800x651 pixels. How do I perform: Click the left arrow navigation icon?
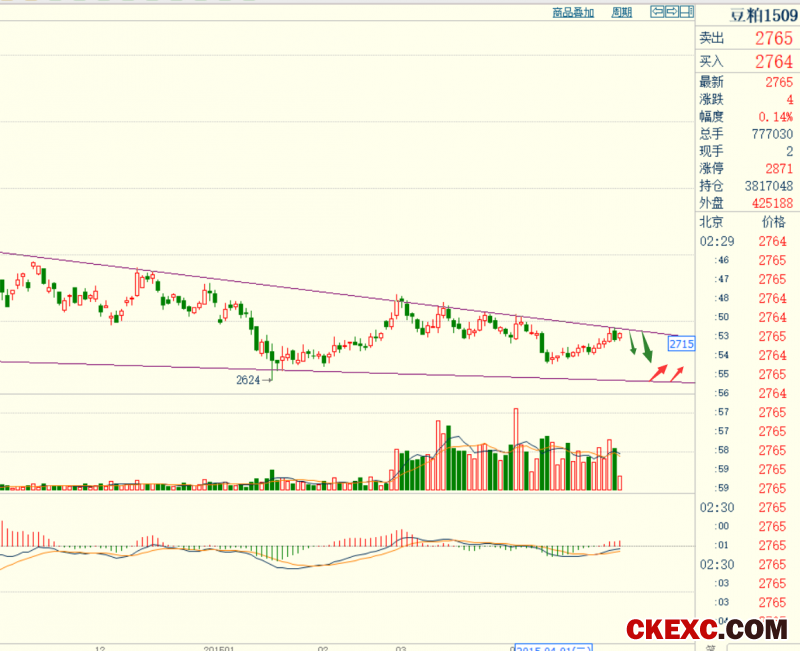657,12
